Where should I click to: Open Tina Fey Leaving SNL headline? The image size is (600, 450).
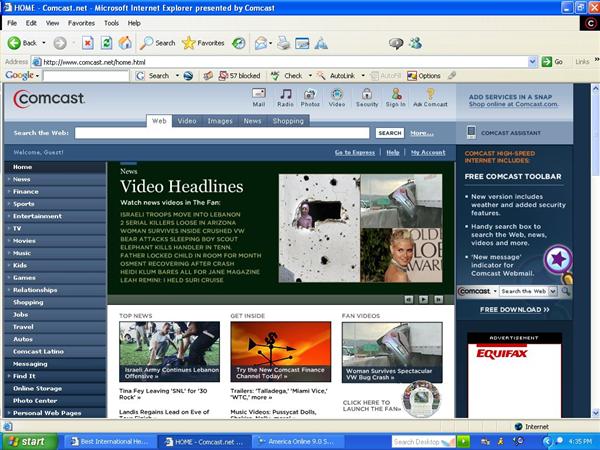163,394
